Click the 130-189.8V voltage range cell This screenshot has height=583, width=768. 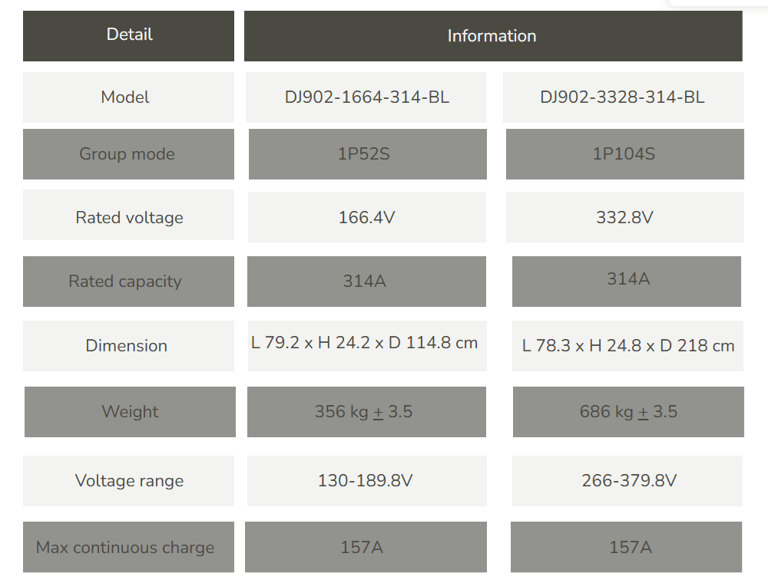[367, 481]
